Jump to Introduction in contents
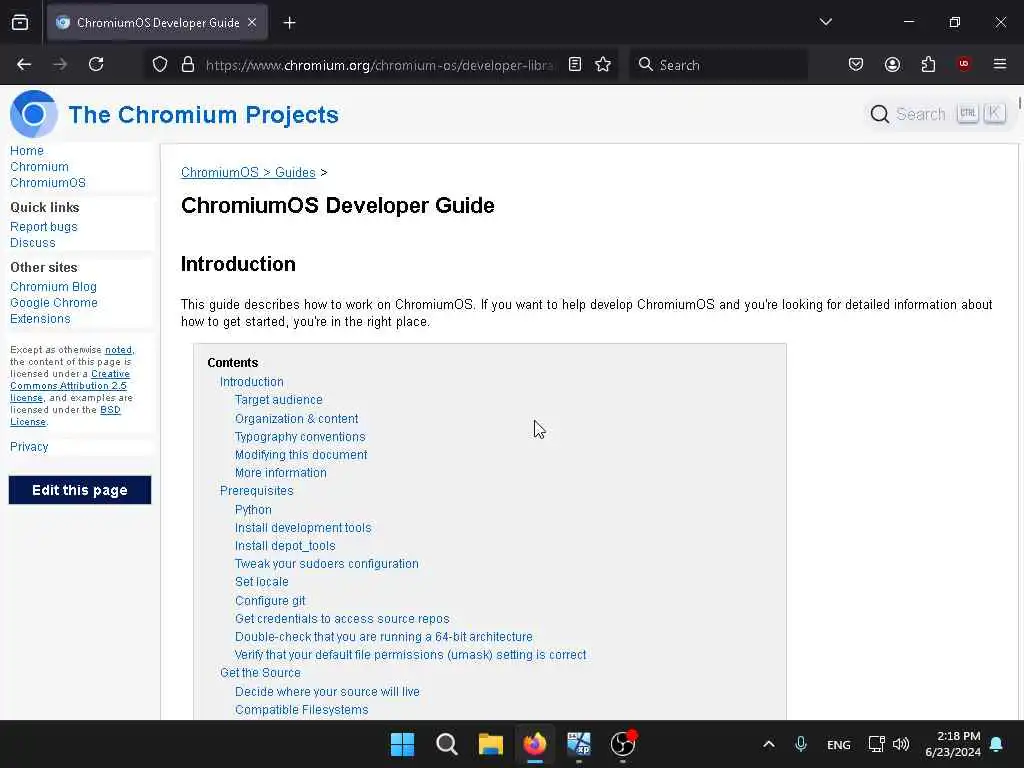The height and width of the screenshot is (768, 1024). tap(251, 381)
